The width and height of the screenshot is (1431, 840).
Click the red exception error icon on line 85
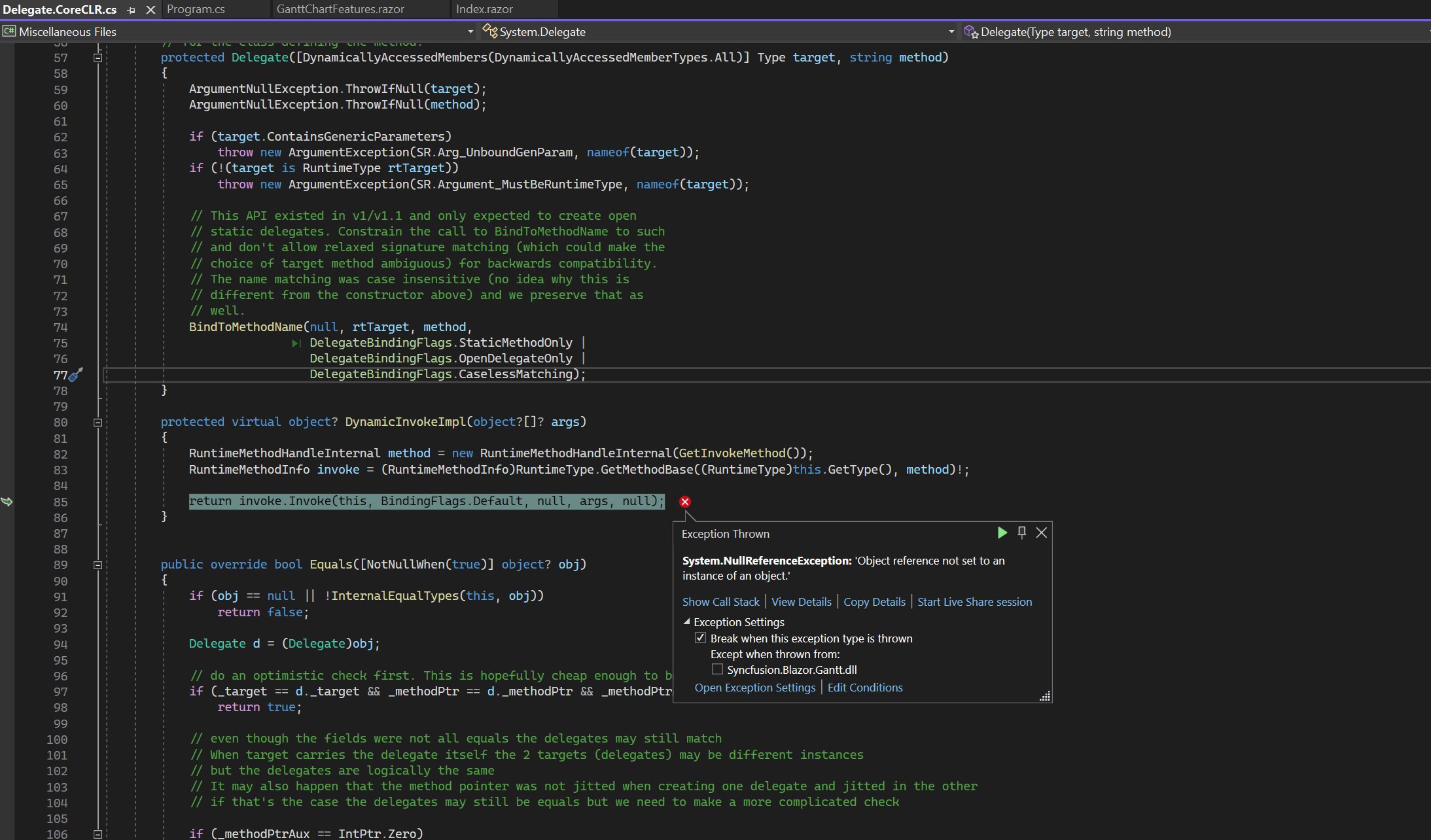coord(684,502)
